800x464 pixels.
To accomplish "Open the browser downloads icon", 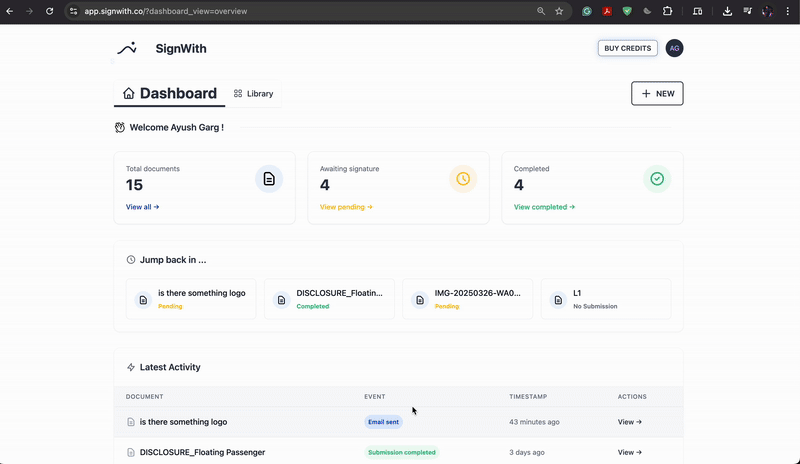I will point(727,11).
